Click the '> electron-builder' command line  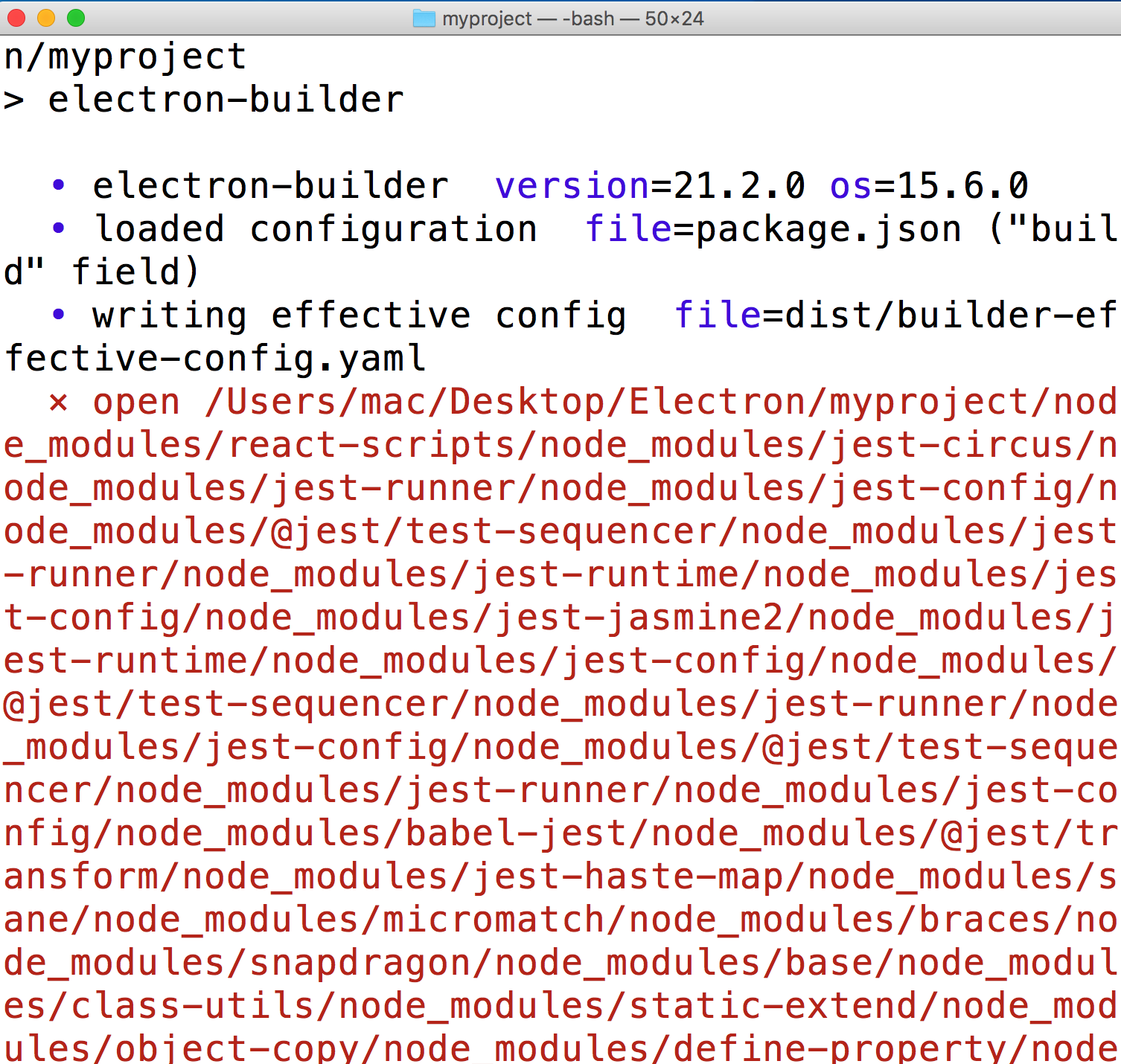point(204,100)
